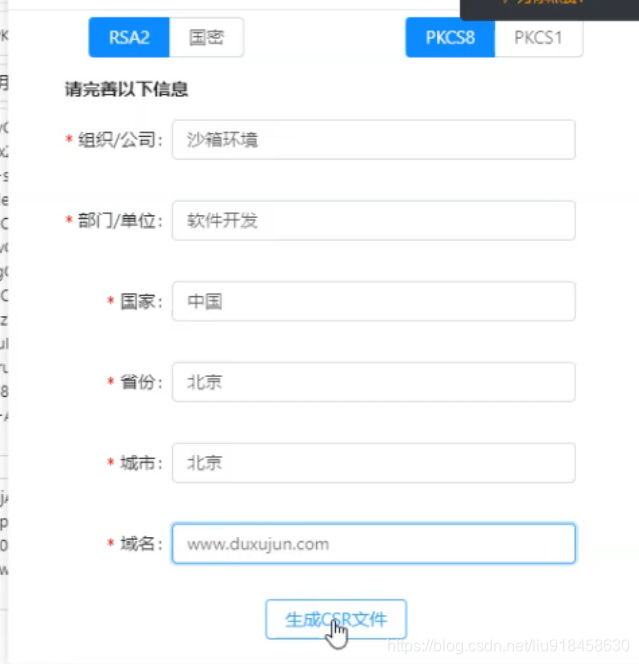
Task: Switch to PKCS1 key format
Action: click(538, 38)
